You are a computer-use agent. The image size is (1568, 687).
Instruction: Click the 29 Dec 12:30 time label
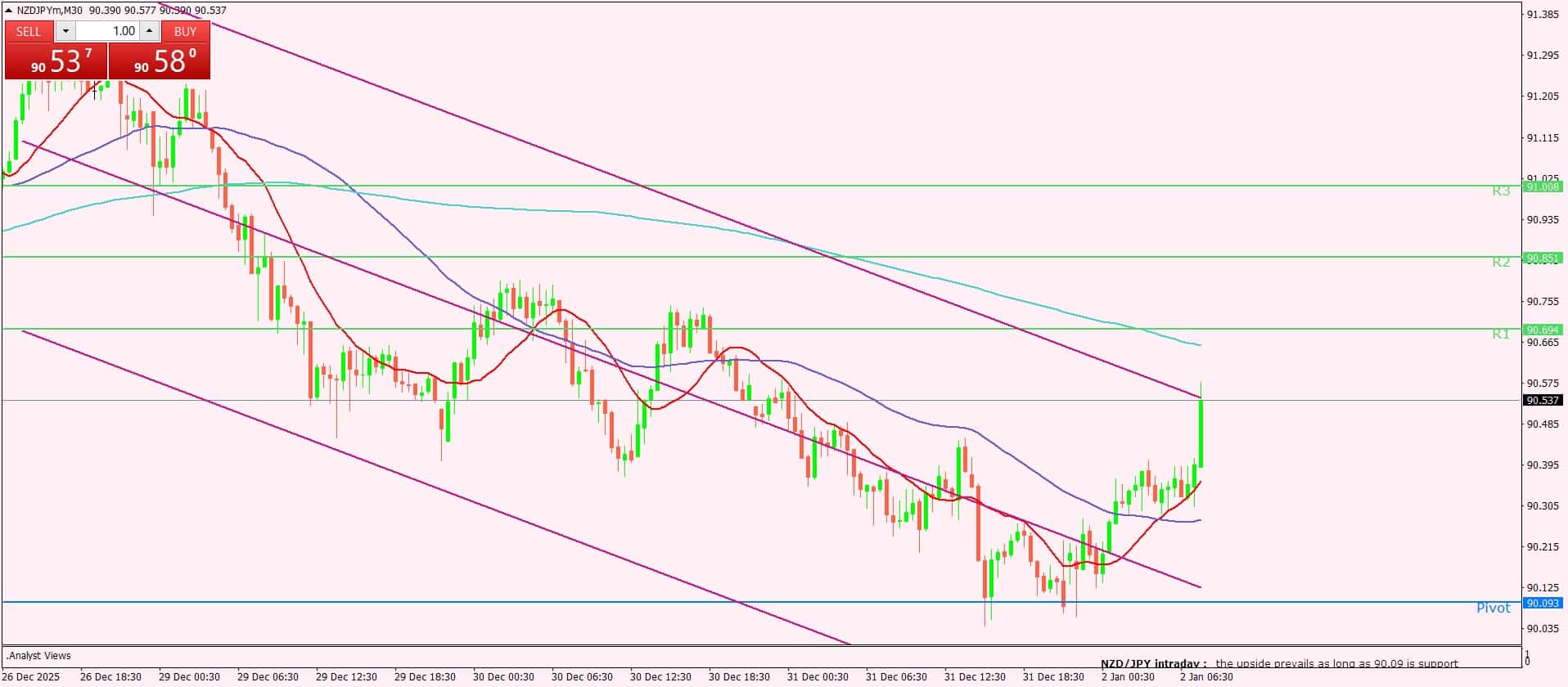coord(347,676)
